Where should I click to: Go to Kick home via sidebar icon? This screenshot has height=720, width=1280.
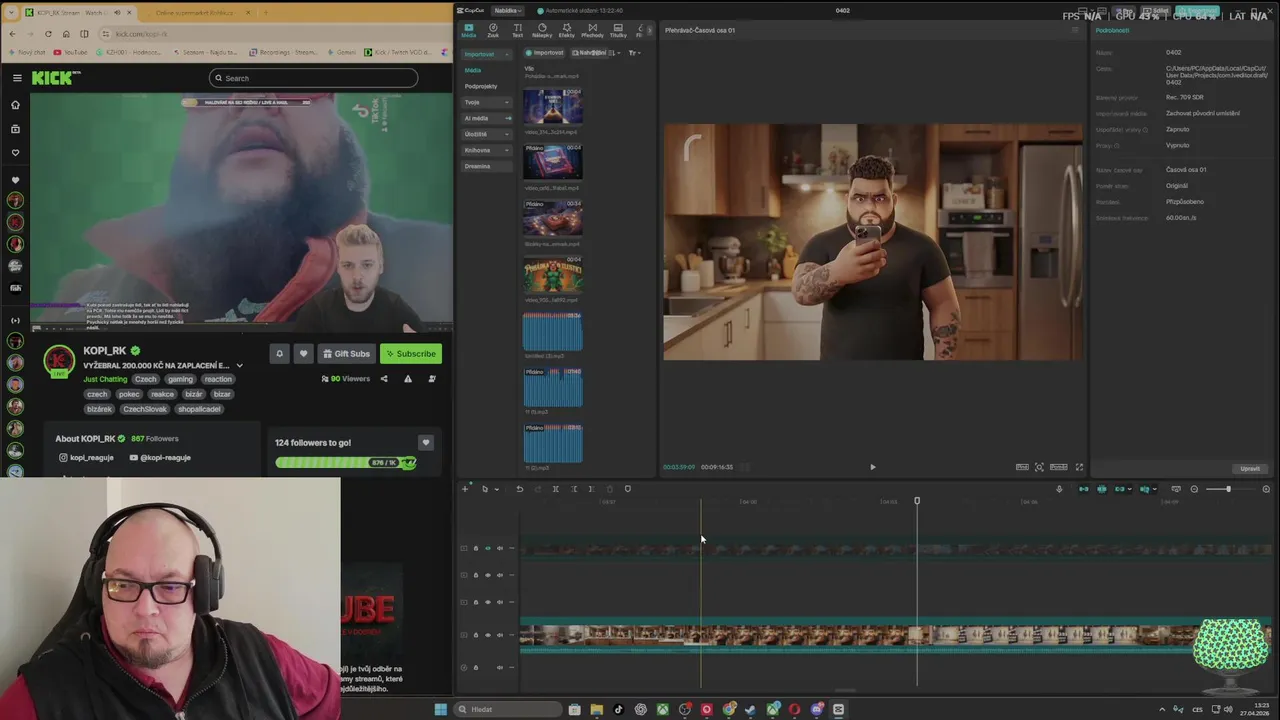click(15, 105)
